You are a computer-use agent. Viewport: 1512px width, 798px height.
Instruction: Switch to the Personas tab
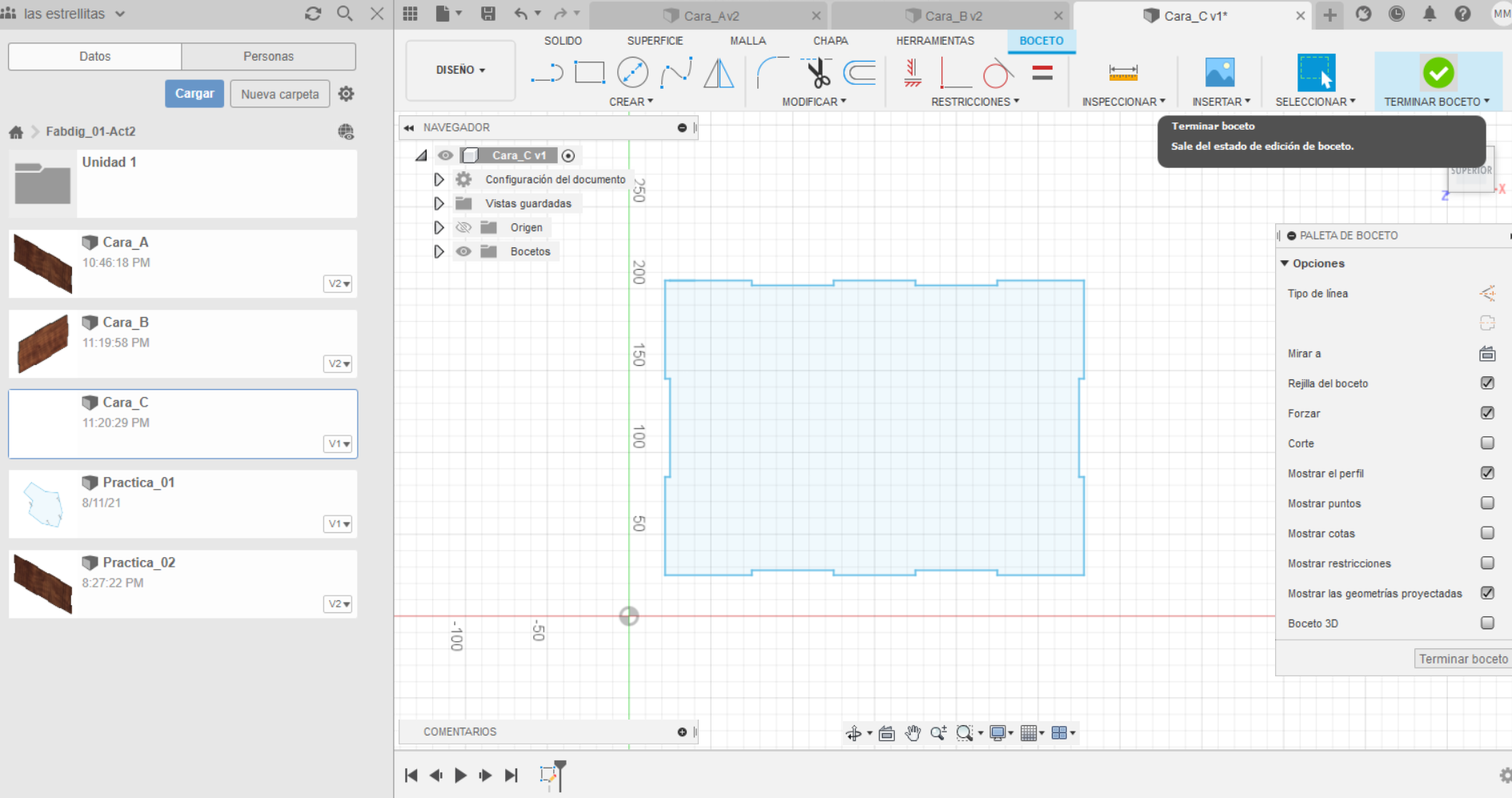(x=268, y=56)
